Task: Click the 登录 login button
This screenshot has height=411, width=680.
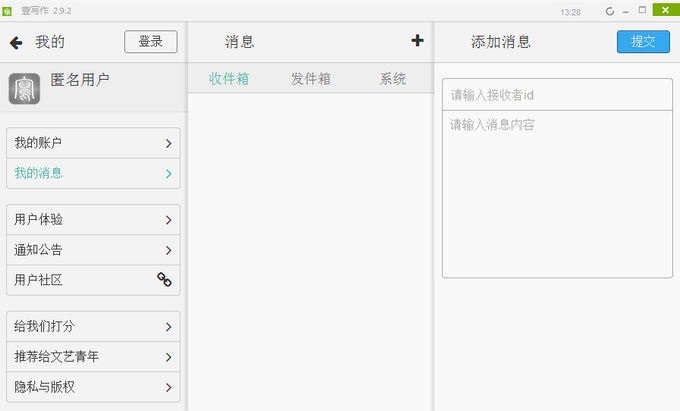Action: pos(151,42)
